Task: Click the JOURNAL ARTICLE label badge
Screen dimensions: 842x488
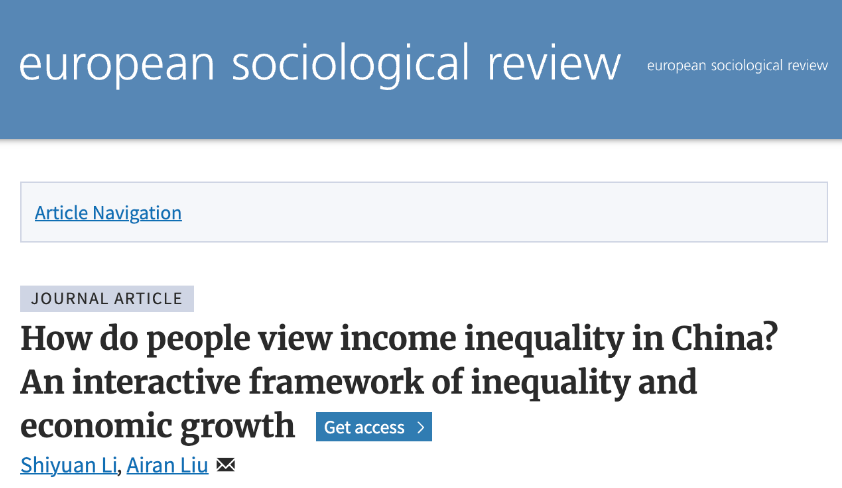Action: (107, 298)
